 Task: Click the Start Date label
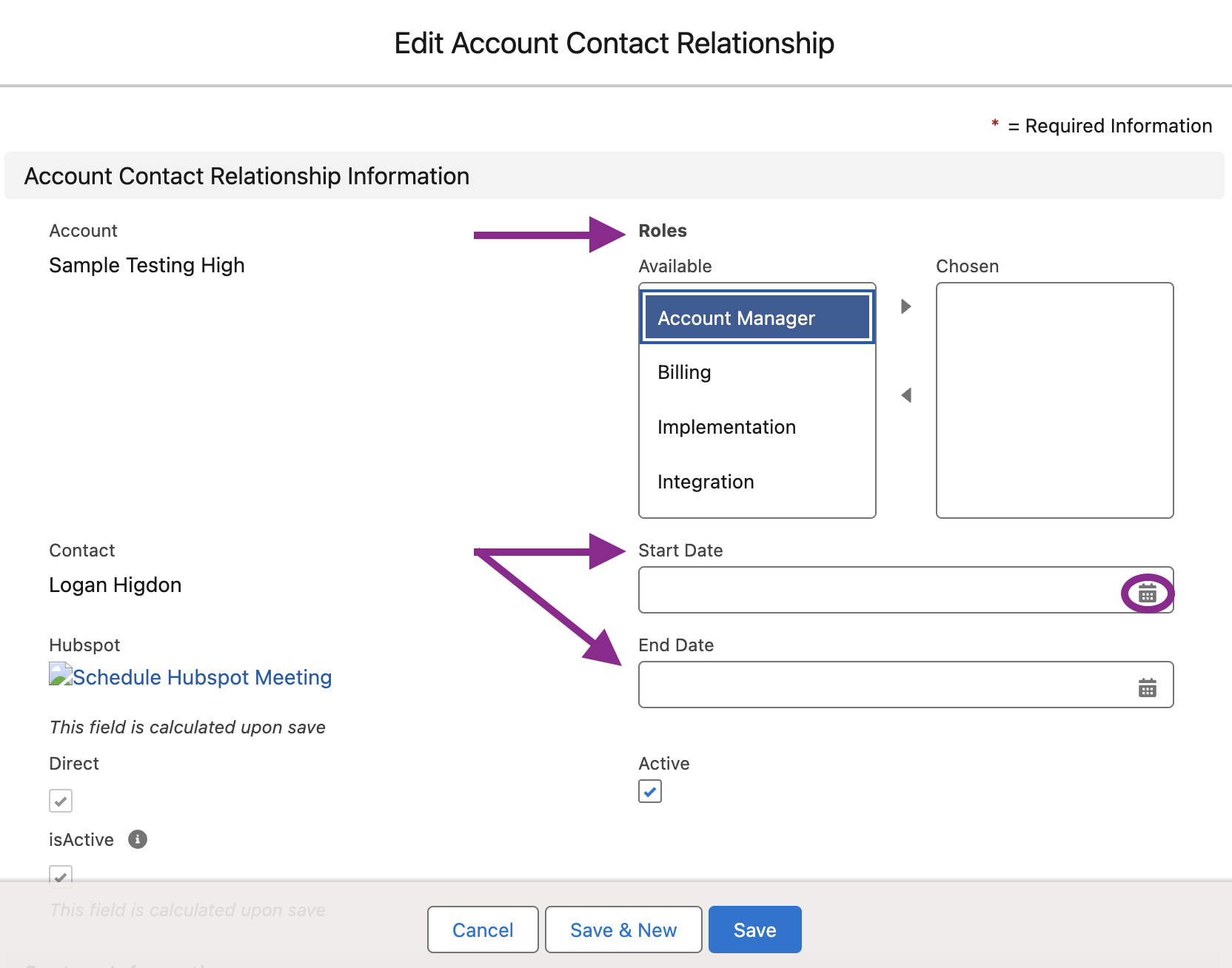pyautogui.click(x=680, y=551)
